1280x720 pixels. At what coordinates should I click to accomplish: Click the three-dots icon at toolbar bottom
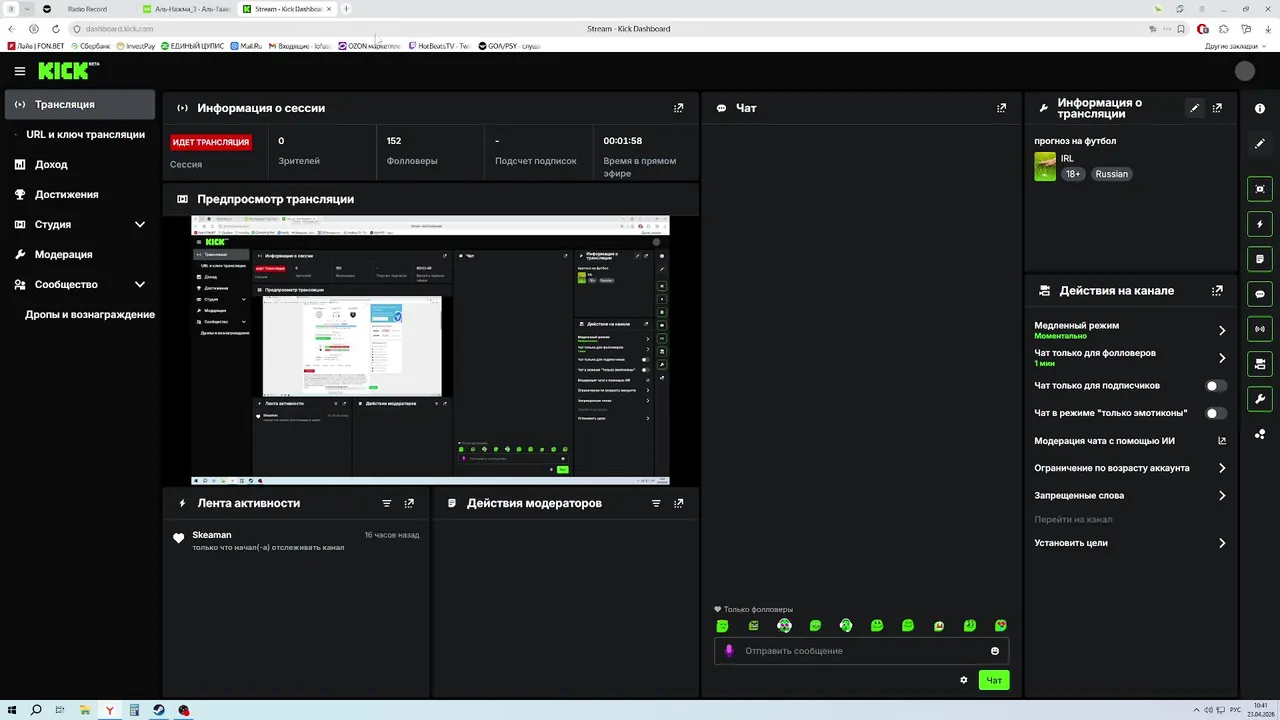pos(1260,434)
